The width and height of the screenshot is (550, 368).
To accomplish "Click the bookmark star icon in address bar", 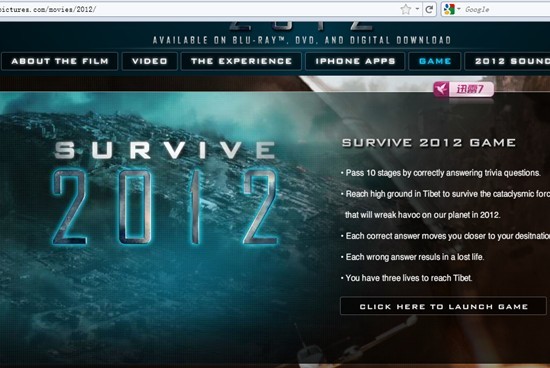I will click(x=405, y=9).
